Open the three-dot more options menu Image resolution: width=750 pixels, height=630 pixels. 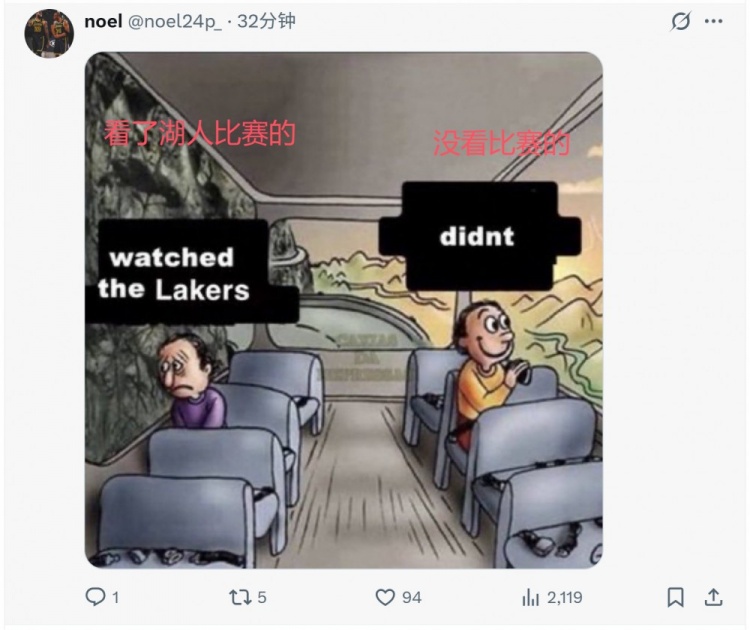tap(714, 21)
